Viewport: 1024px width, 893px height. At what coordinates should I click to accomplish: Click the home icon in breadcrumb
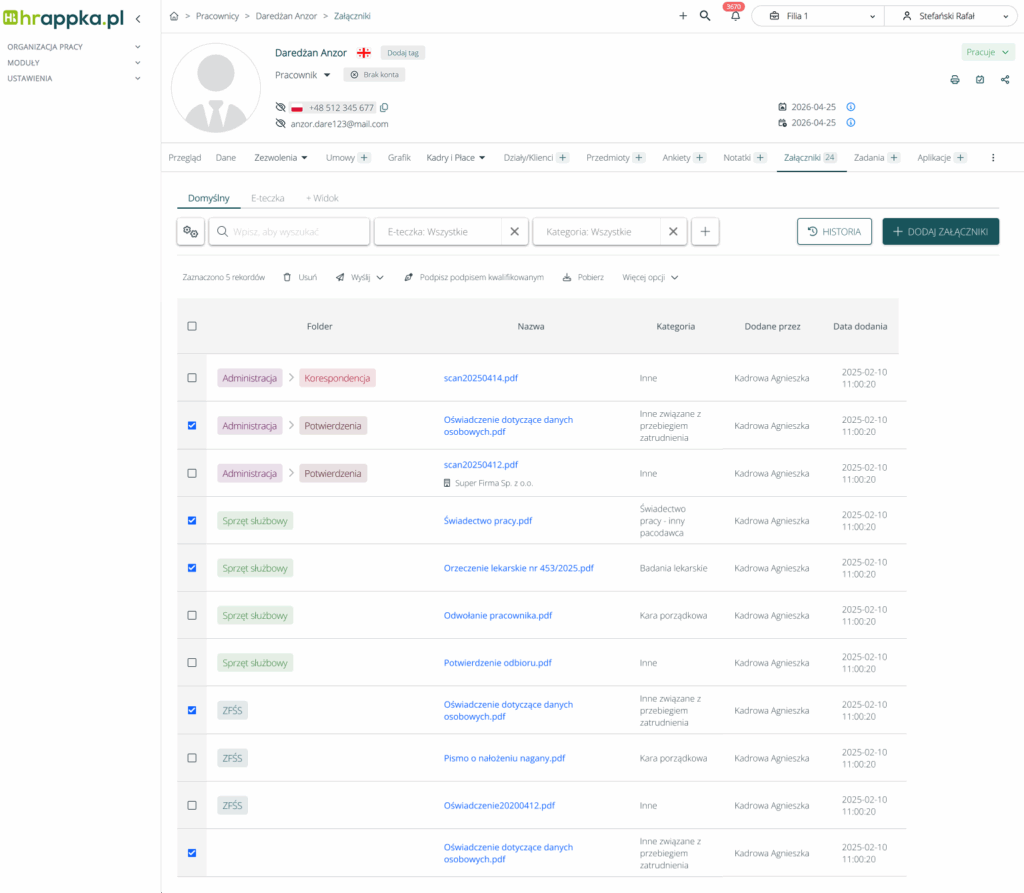point(175,16)
